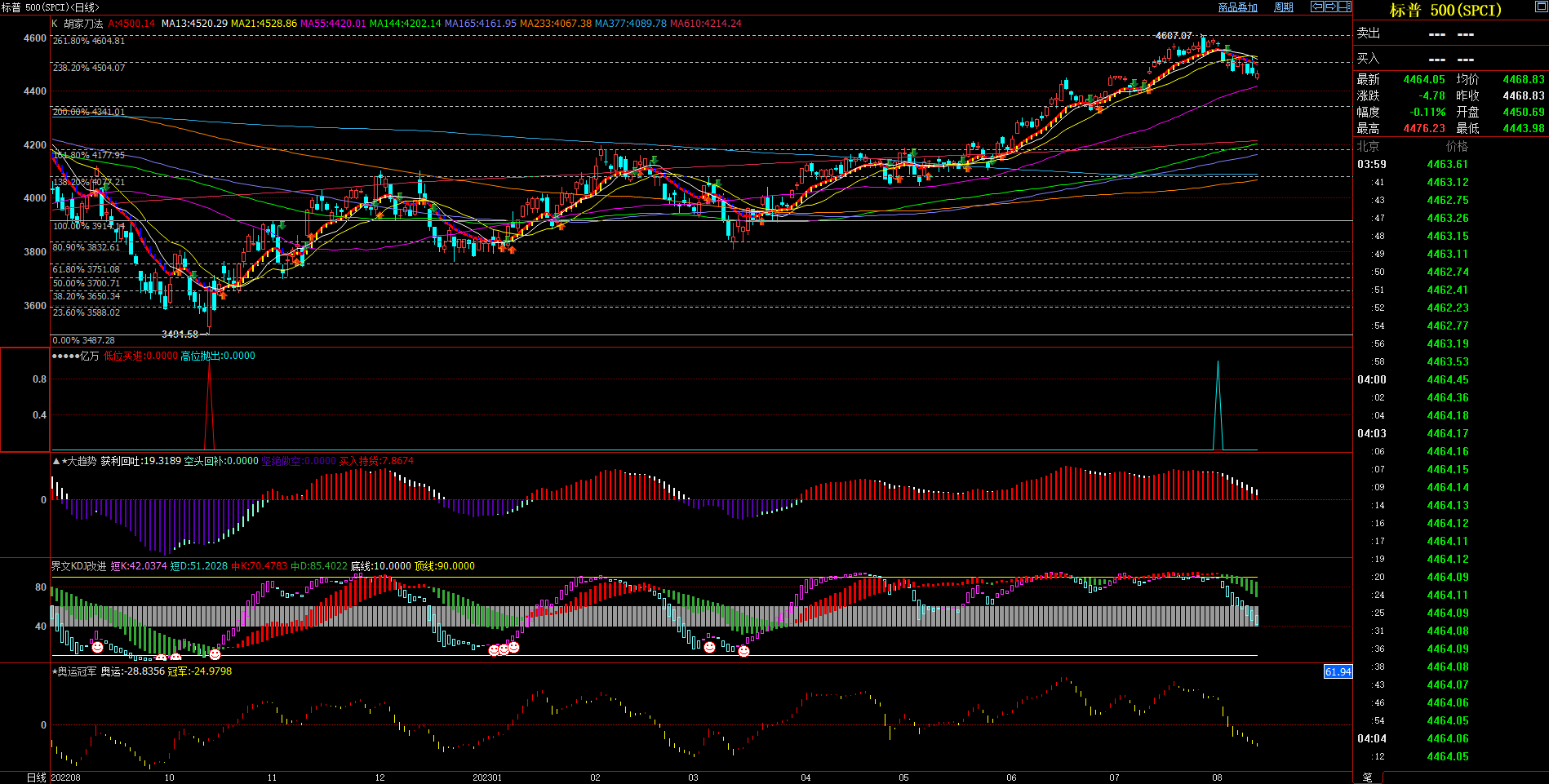Toggle the side panel layout icon
1549x784 pixels.
pyautogui.click(x=1345, y=7)
